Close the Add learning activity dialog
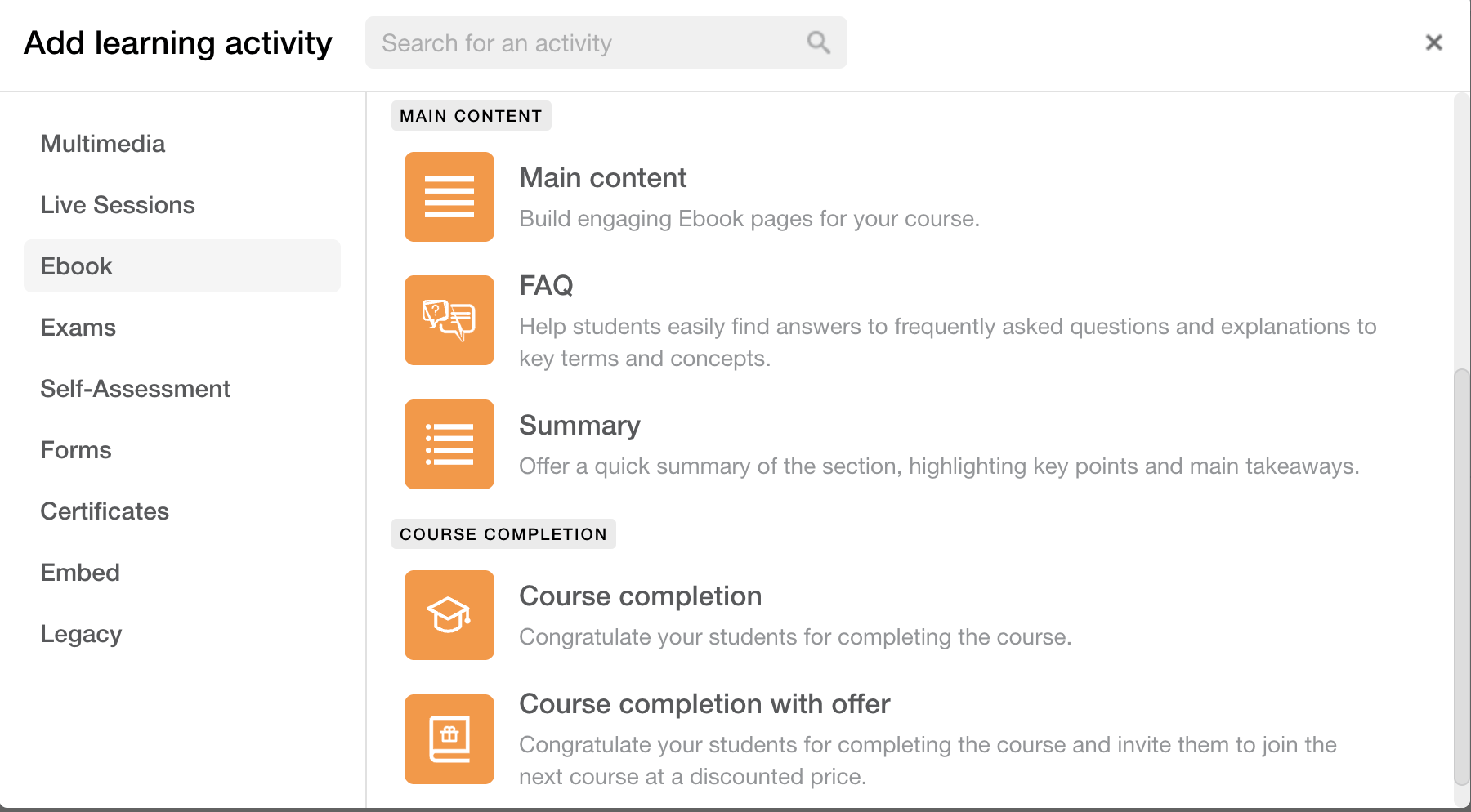This screenshot has height=812, width=1471. (x=1433, y=42)
